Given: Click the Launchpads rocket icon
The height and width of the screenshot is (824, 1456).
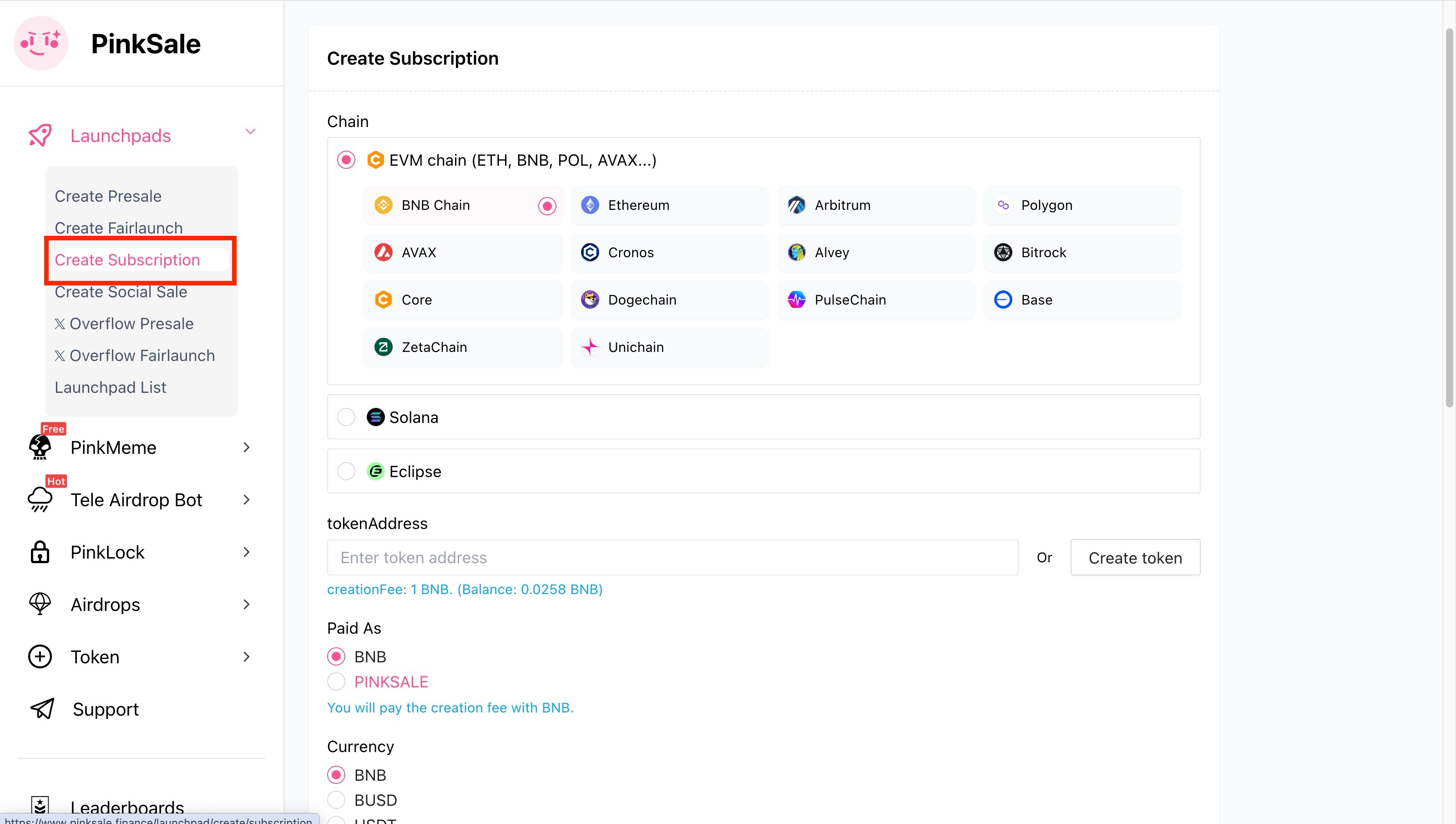Looking at the screenshot, I should click(x=40, y=135).
